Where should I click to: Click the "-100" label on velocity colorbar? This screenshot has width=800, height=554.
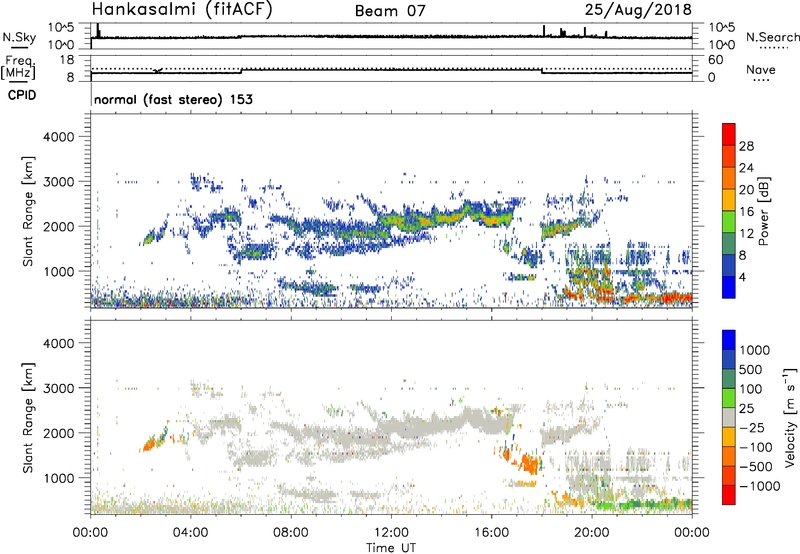point(756,447)
